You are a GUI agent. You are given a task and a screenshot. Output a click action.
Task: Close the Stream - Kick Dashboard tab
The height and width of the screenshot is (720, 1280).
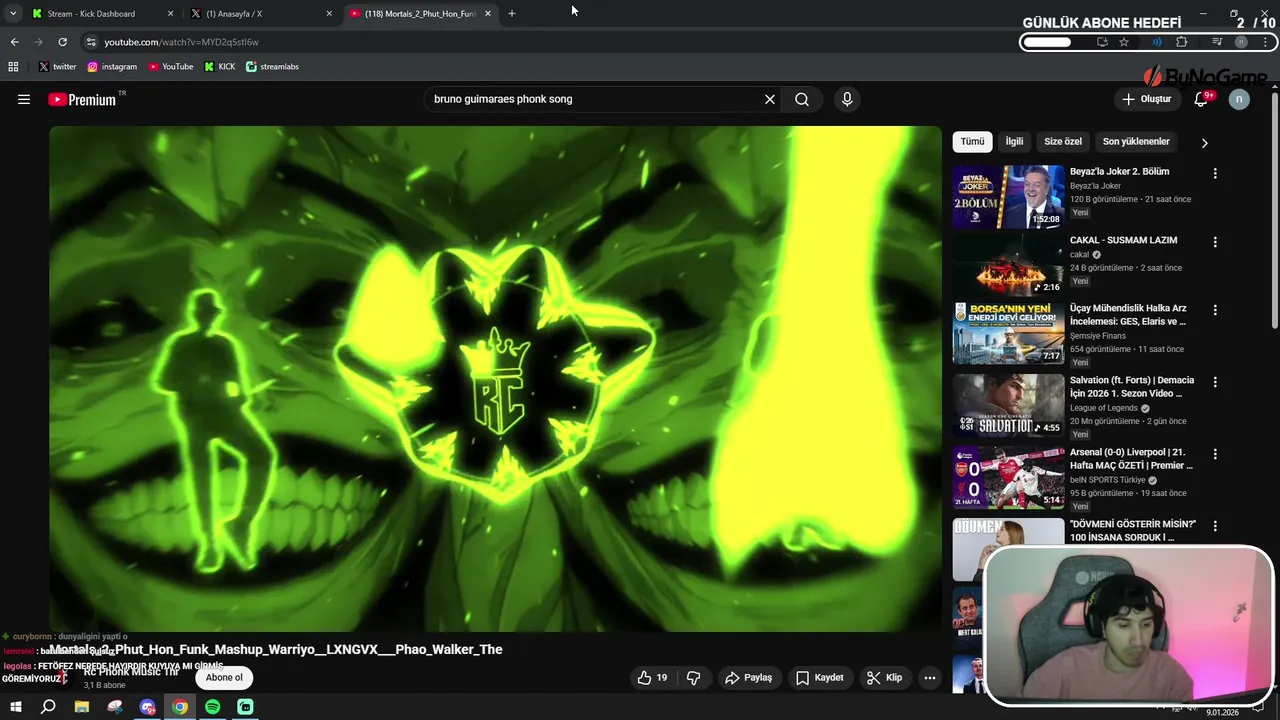[x=170, y=14]
